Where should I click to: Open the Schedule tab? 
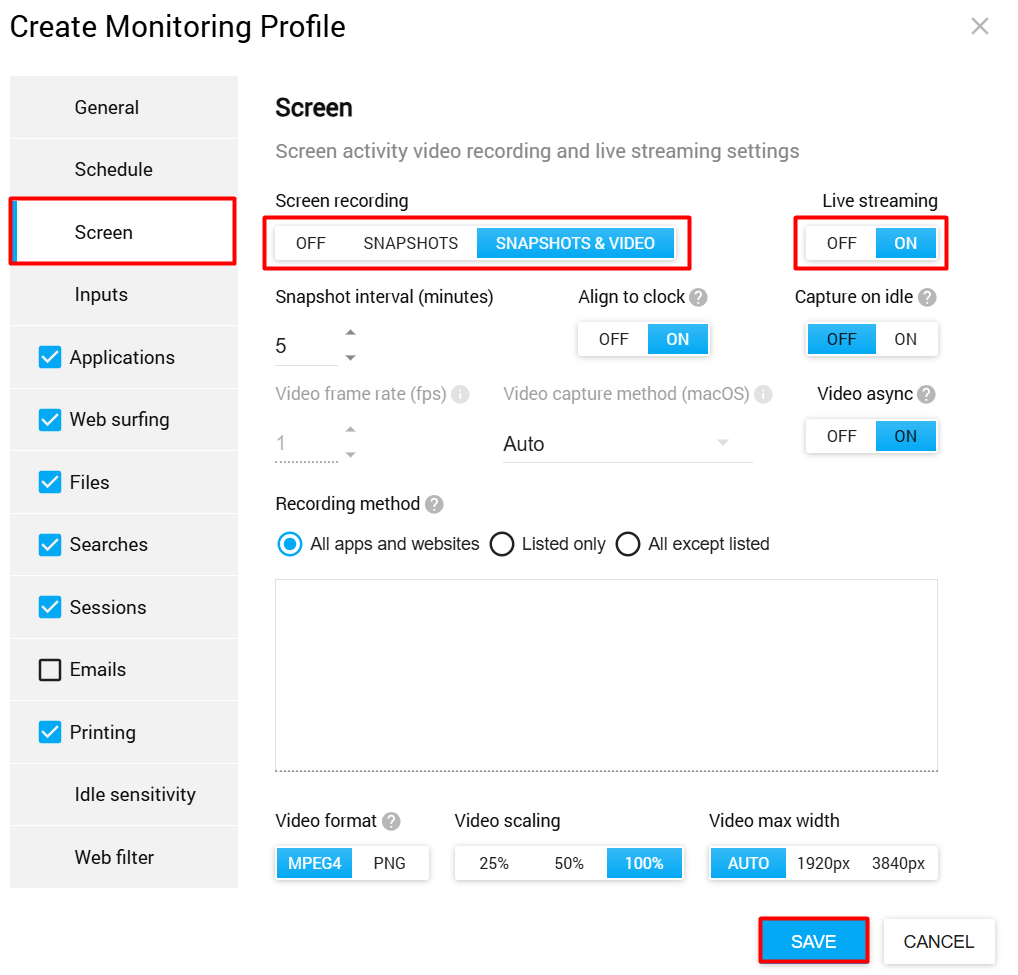(113, 169)
